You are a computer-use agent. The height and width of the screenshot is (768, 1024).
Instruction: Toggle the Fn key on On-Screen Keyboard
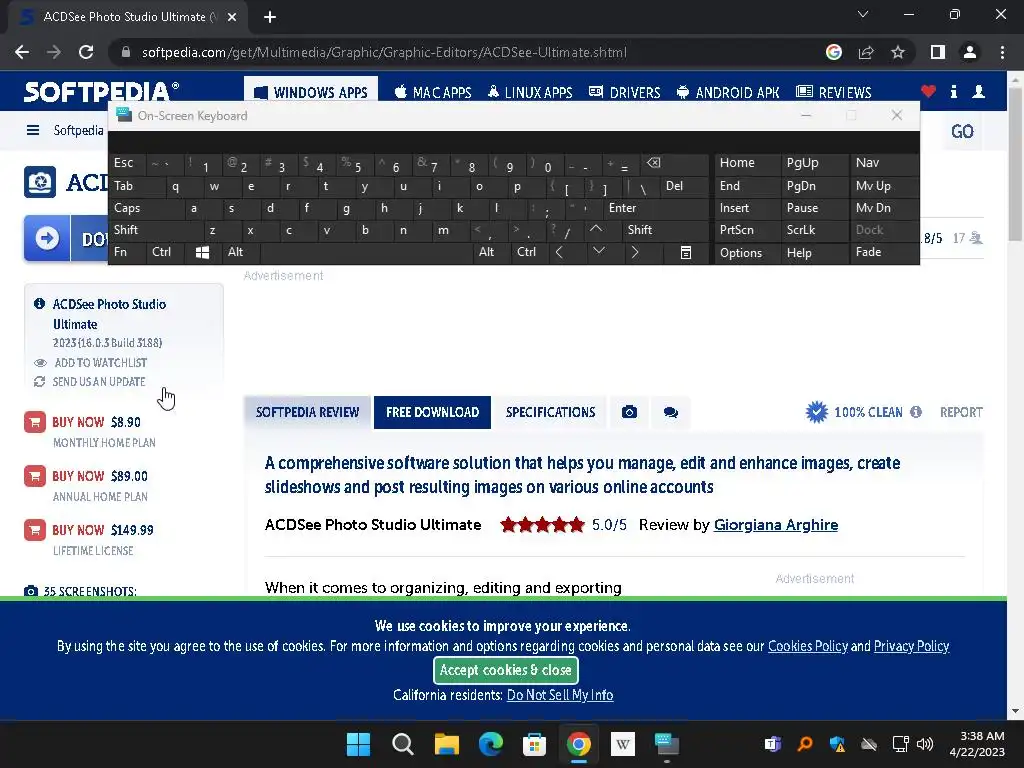pyautogui.click(x=127, y=251)
